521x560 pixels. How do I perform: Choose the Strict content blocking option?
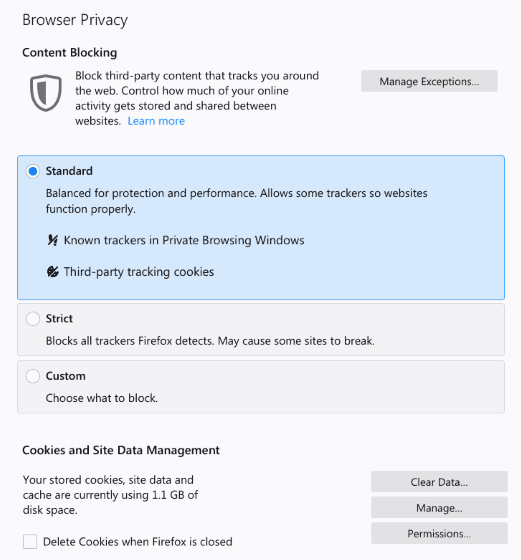[x=32, y=318]
